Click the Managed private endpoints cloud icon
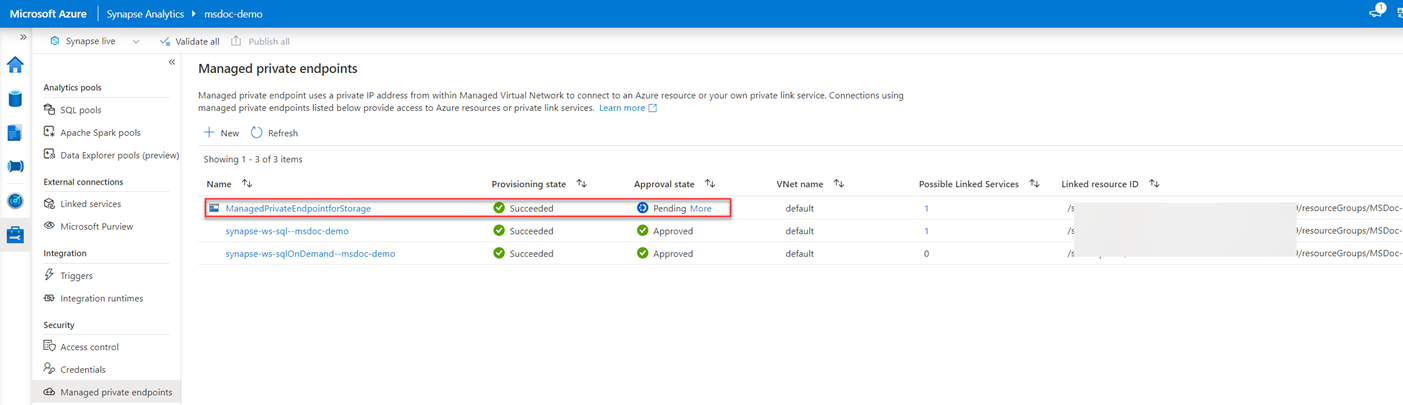 point(50,392)
